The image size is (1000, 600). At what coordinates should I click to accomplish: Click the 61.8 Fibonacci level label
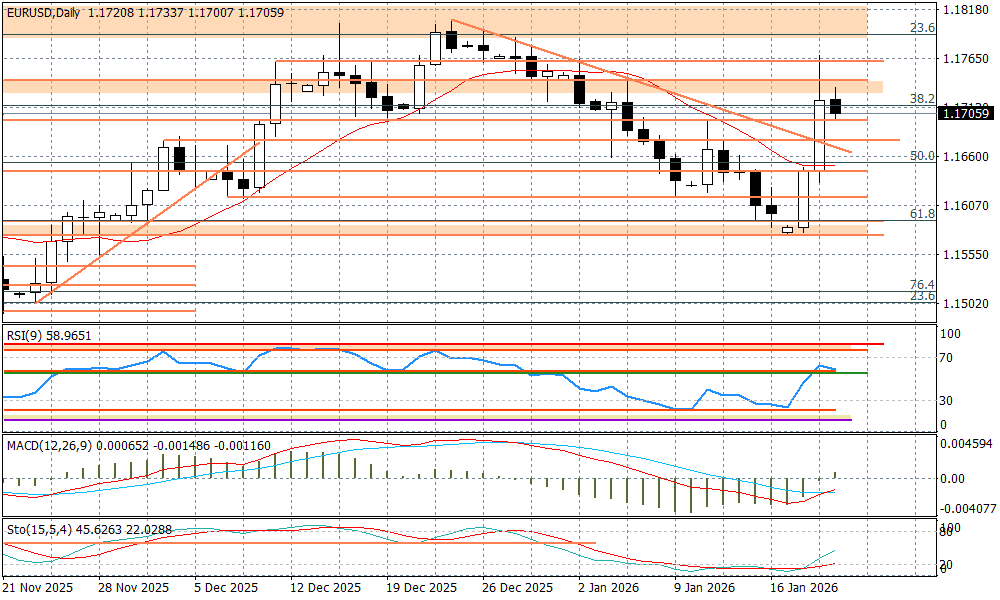(x=921, y=214)
